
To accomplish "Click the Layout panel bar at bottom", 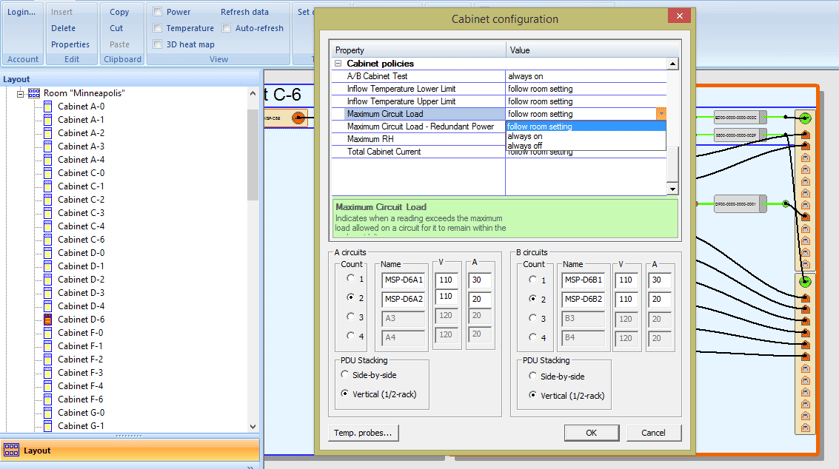I will tap(130, 451).
